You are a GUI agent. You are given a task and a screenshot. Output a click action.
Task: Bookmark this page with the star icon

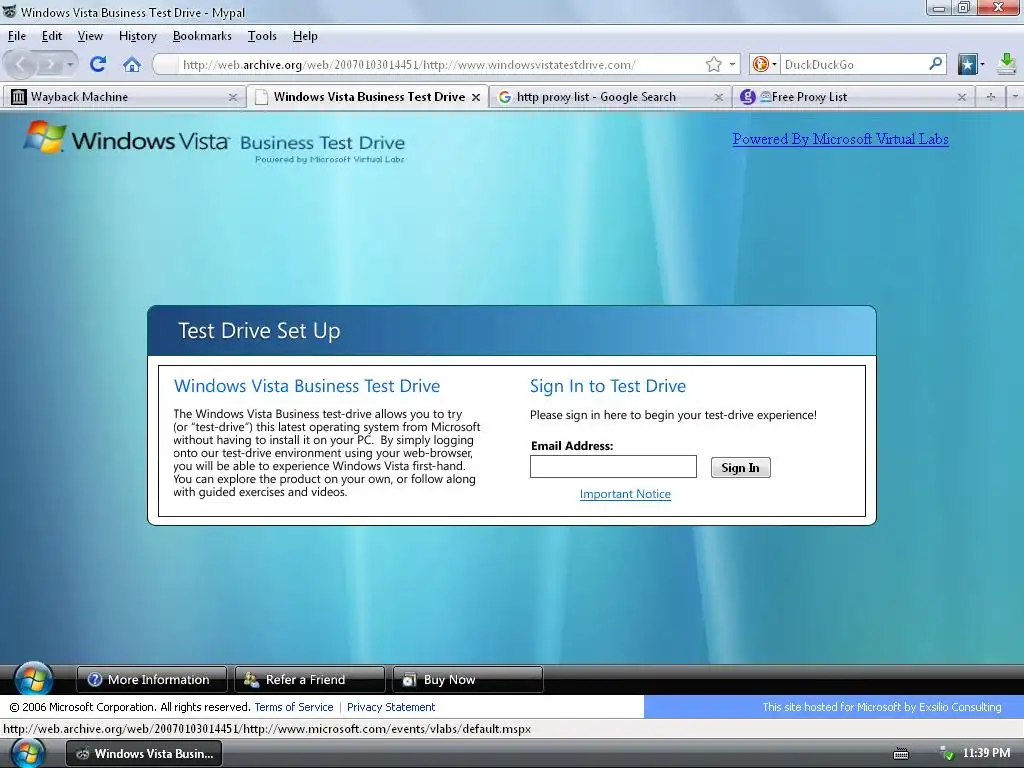pos(713,64)
